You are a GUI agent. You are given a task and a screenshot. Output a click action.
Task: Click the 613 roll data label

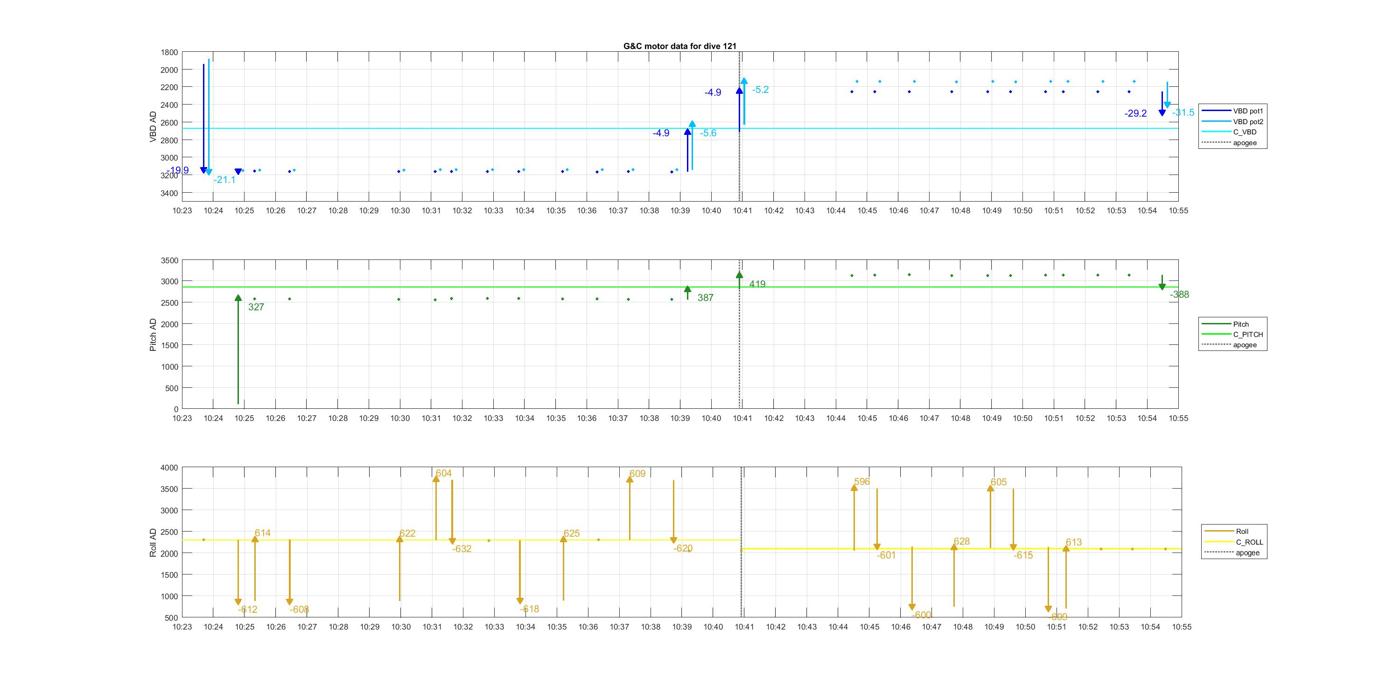[1073, 543]
